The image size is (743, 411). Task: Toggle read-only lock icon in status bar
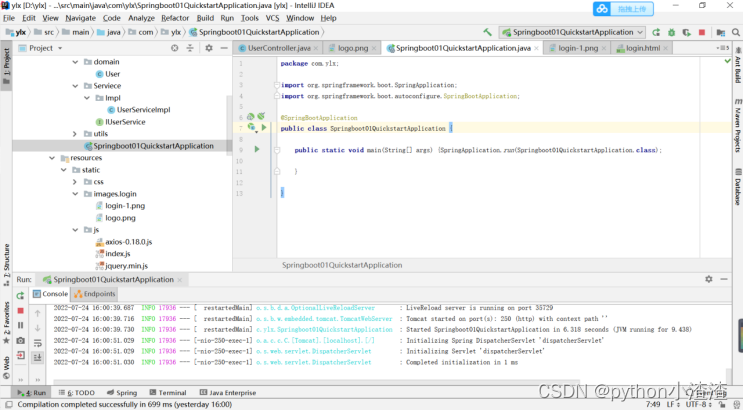721,404
